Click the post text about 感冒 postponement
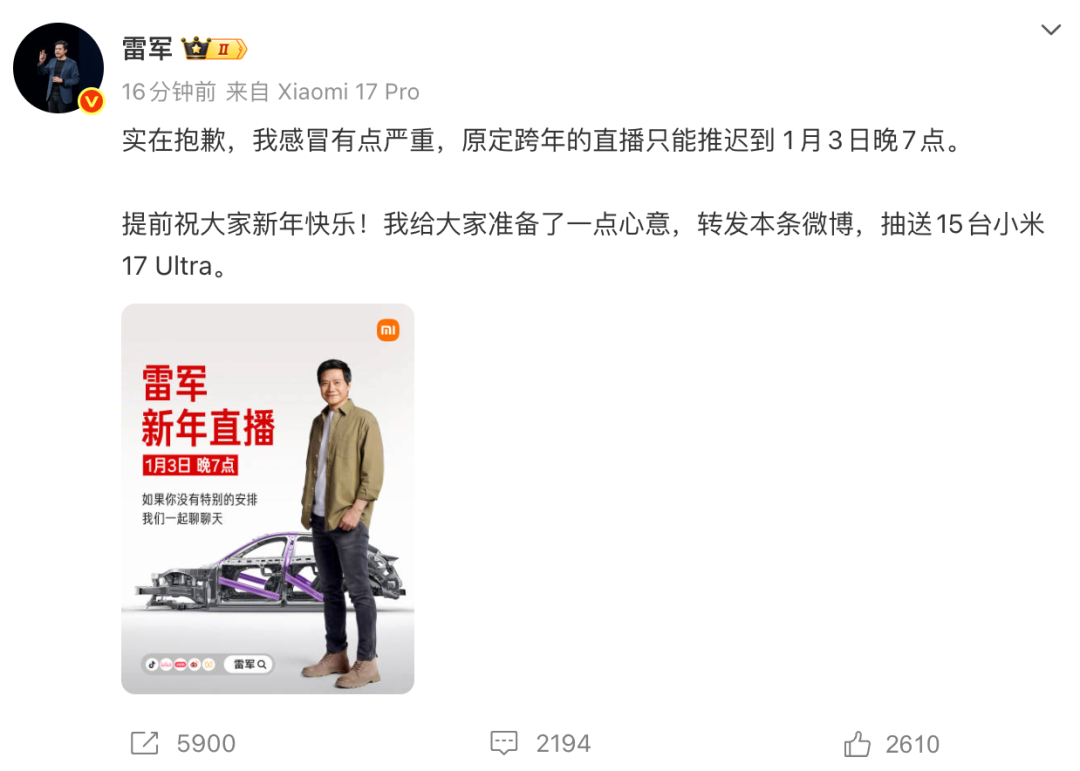Screen dimensions: 1080x771 point(541,141)
